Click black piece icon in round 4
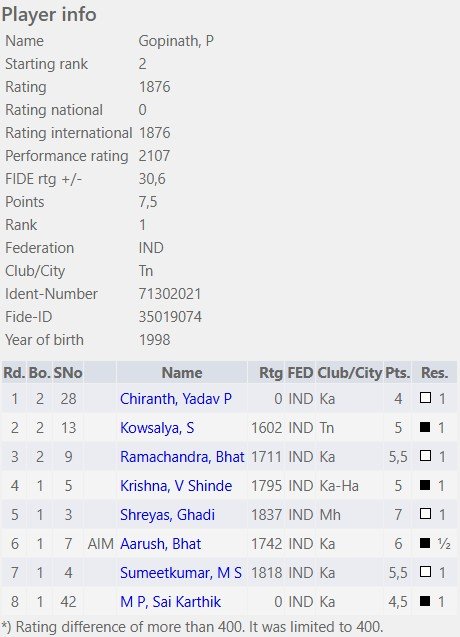Screen dimensions: 460x637 425,485
